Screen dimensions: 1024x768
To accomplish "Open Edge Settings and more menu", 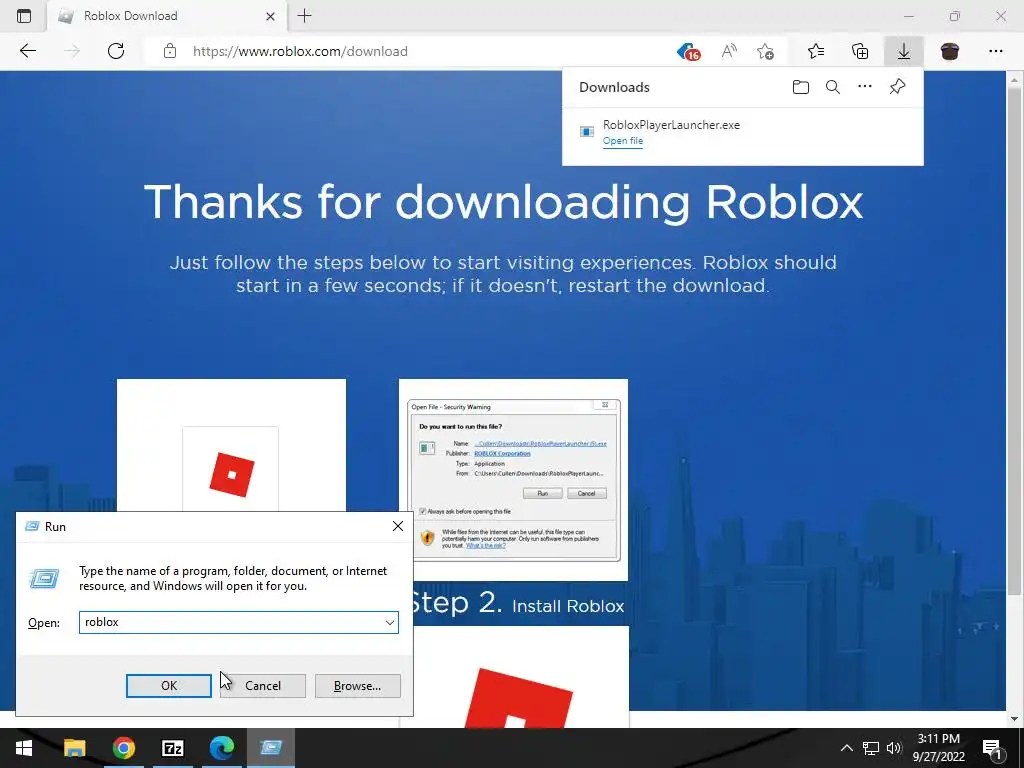I will pyautogui.click(x=995, y=51).
